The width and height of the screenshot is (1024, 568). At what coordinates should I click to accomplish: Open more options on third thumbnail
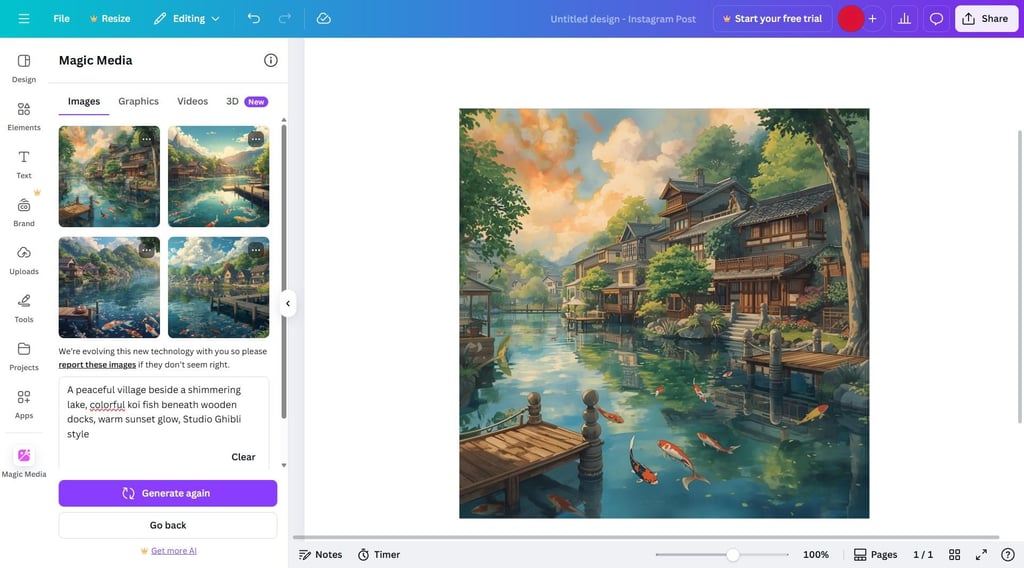click(146, 250)
